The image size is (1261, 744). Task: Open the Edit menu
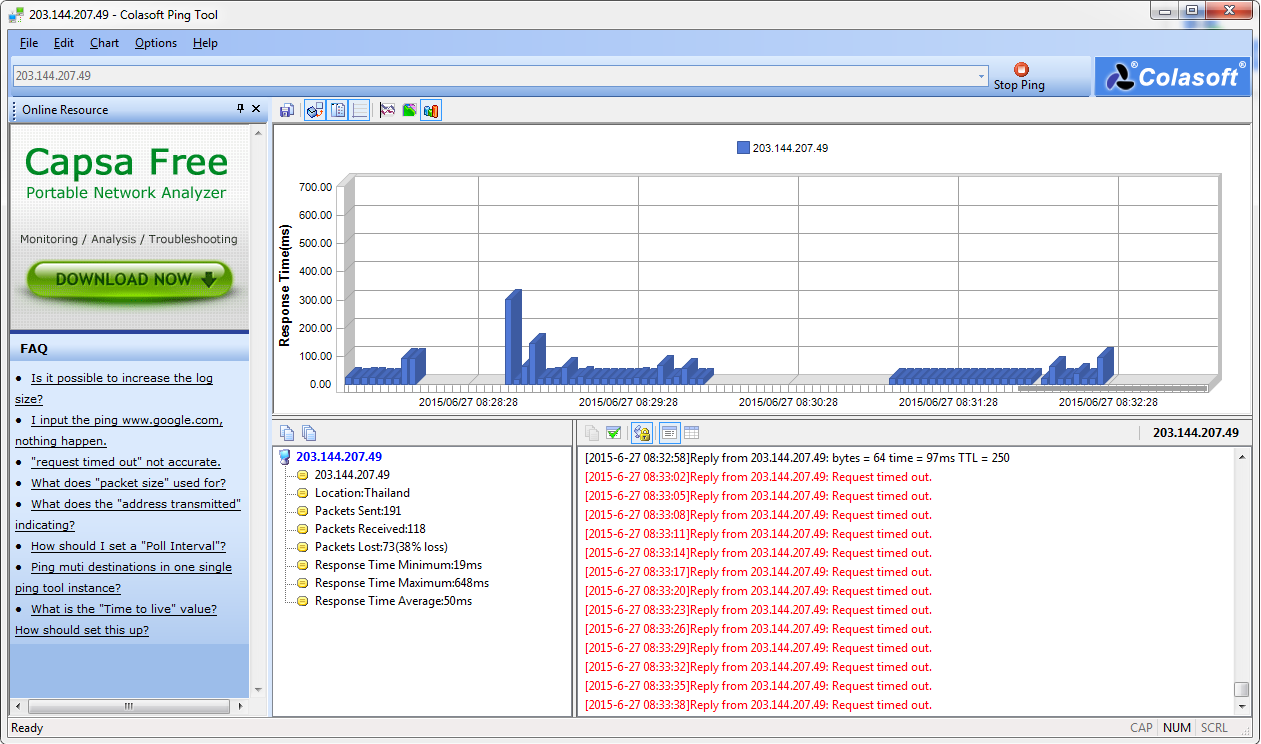pos(64,43)
